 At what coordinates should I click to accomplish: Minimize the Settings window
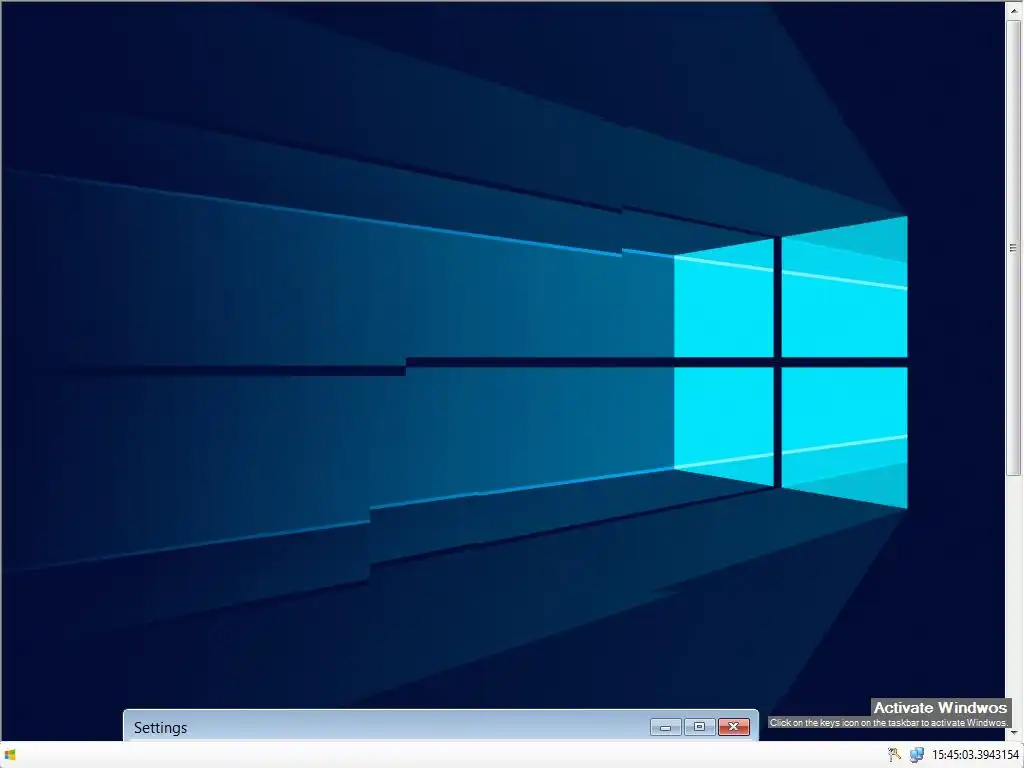[x=665, y=727]
